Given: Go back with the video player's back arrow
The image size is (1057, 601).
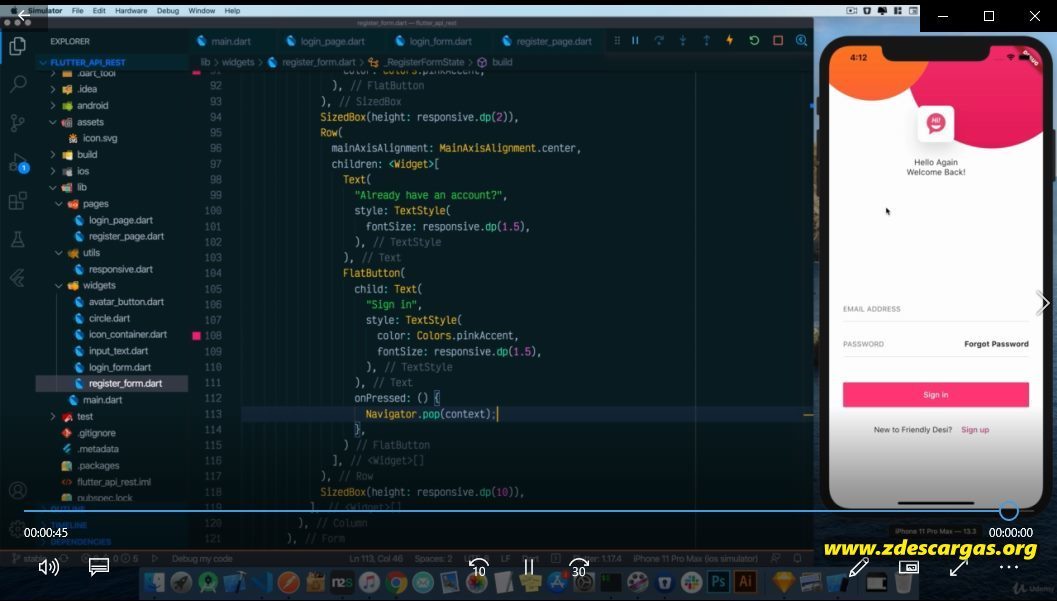Looking at the screenshot, I should pos(24,15).
